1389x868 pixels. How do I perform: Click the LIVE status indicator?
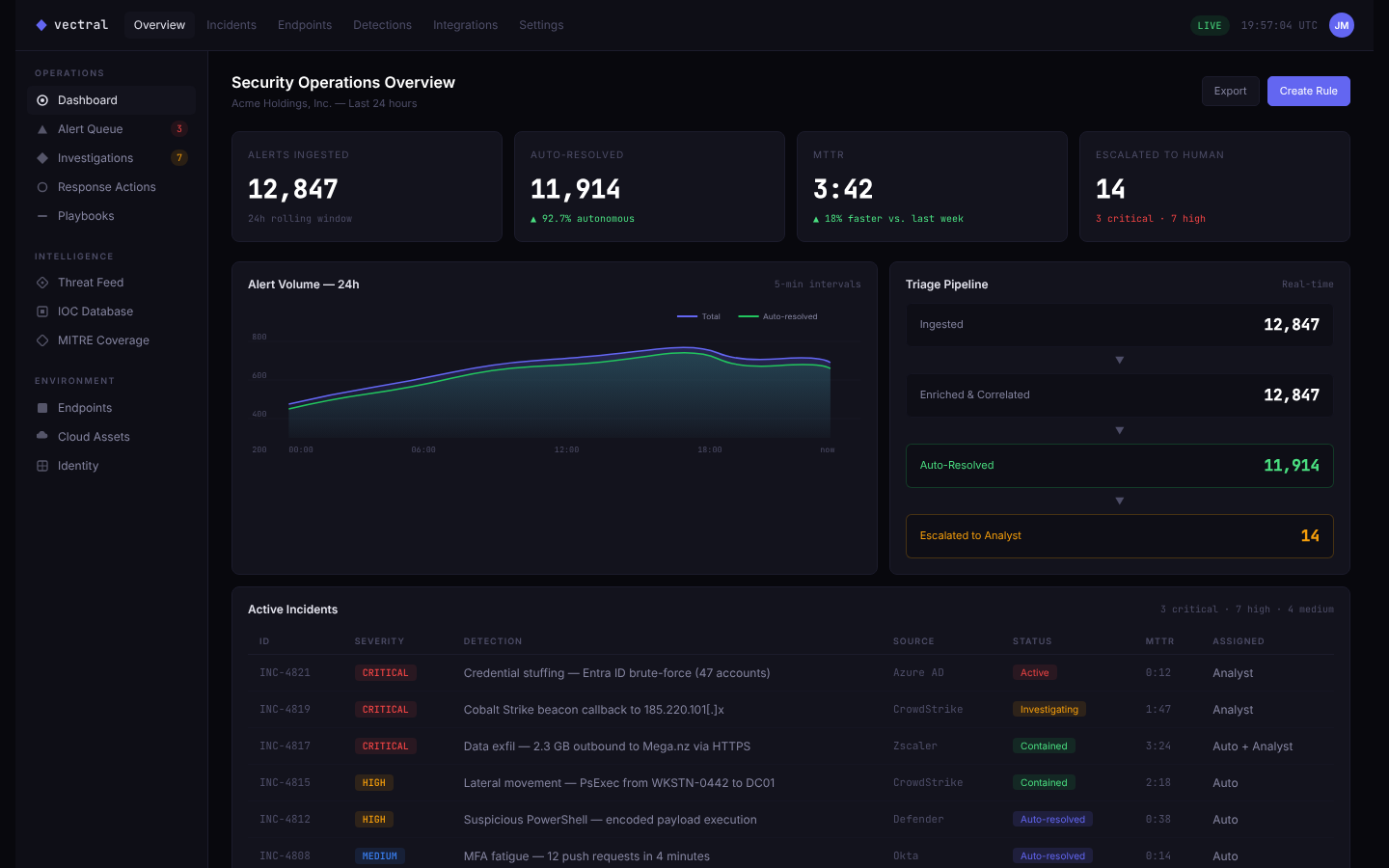point(1210,26)
